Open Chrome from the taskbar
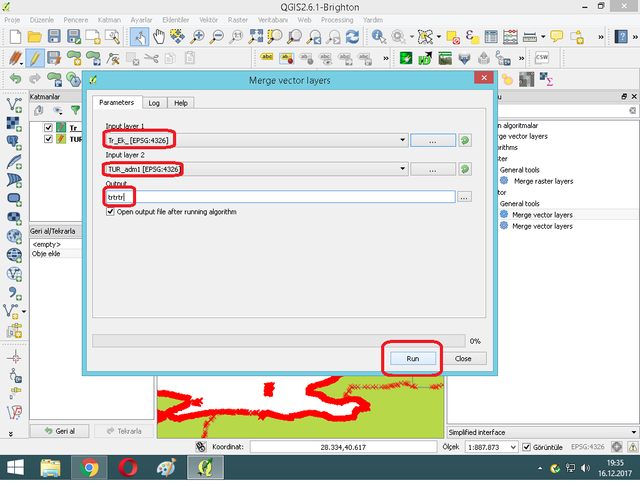The height and width of the screenshot is (486, 640). [89, 468]
